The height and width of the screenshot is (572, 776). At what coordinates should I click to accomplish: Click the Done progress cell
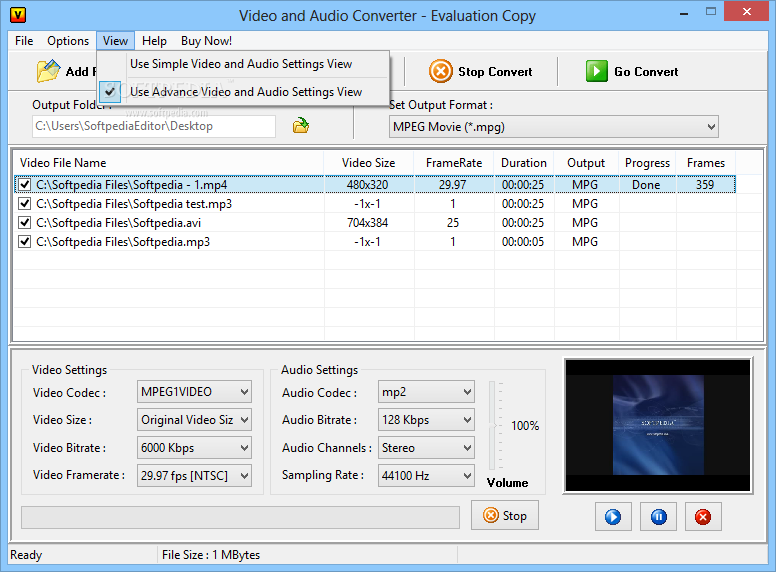(646, 185)
